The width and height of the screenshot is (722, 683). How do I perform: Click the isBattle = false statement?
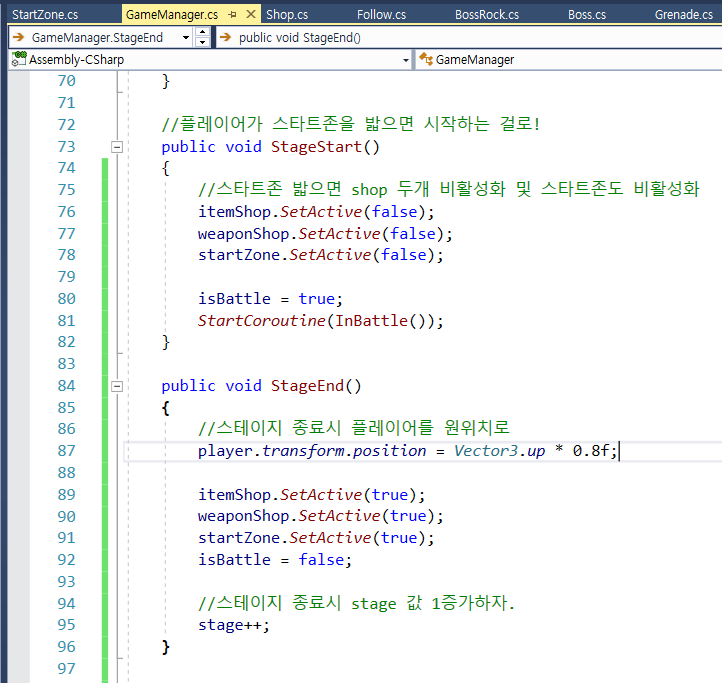click(275, 560)
